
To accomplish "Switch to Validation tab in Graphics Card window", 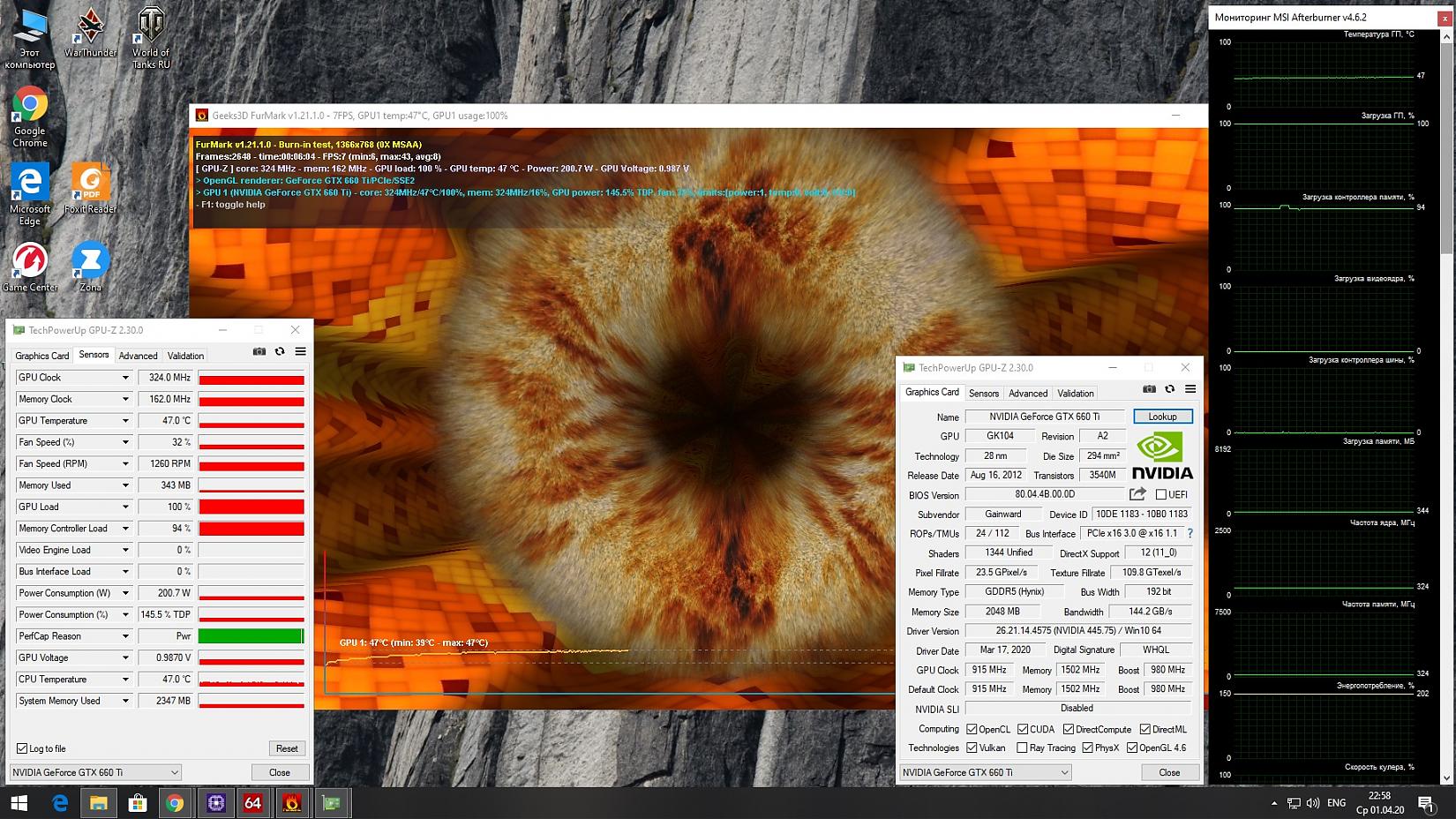I will (1075, 393).
